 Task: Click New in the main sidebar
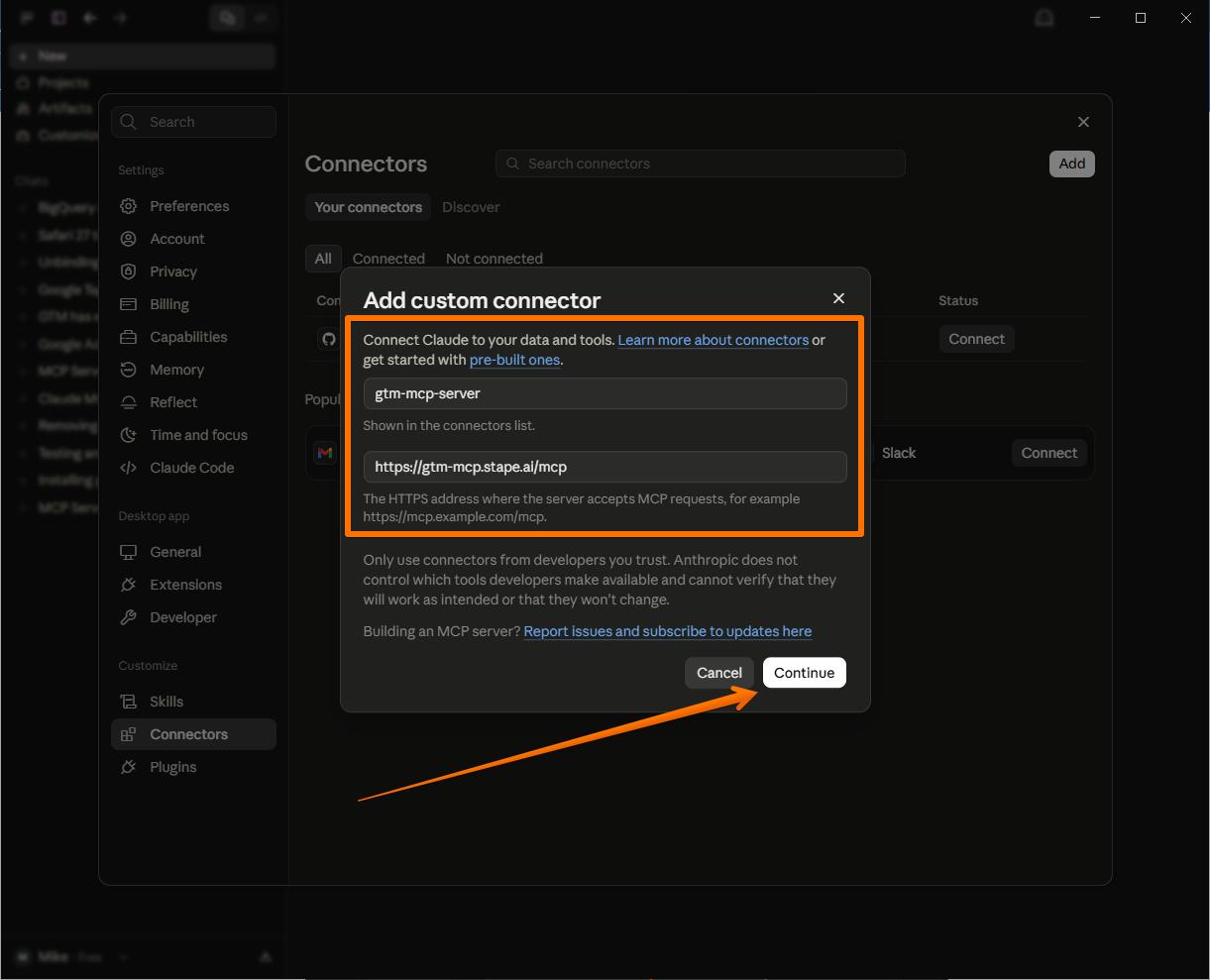point(143,56)
